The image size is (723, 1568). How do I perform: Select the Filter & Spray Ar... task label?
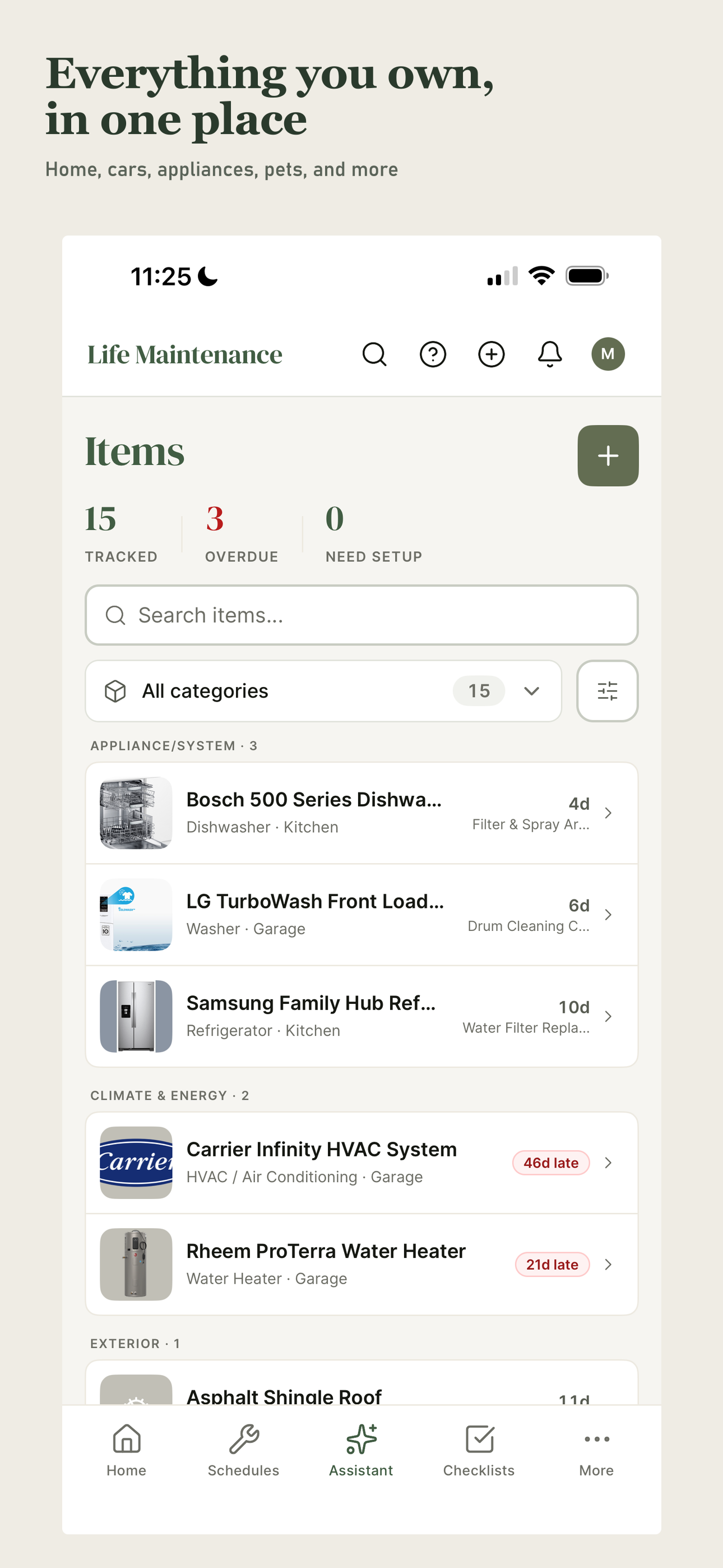click(x=531, y=824)
